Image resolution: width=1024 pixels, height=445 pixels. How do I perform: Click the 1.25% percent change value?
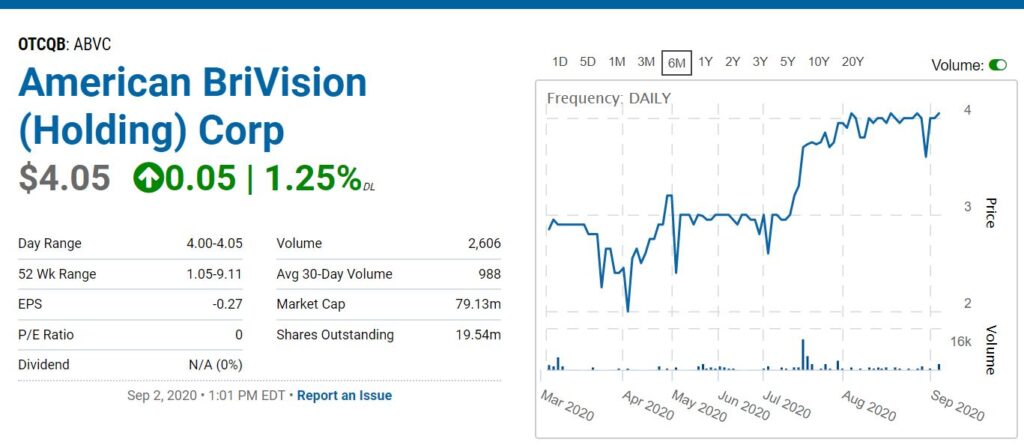pyautogui.click(x=313, y=178)
